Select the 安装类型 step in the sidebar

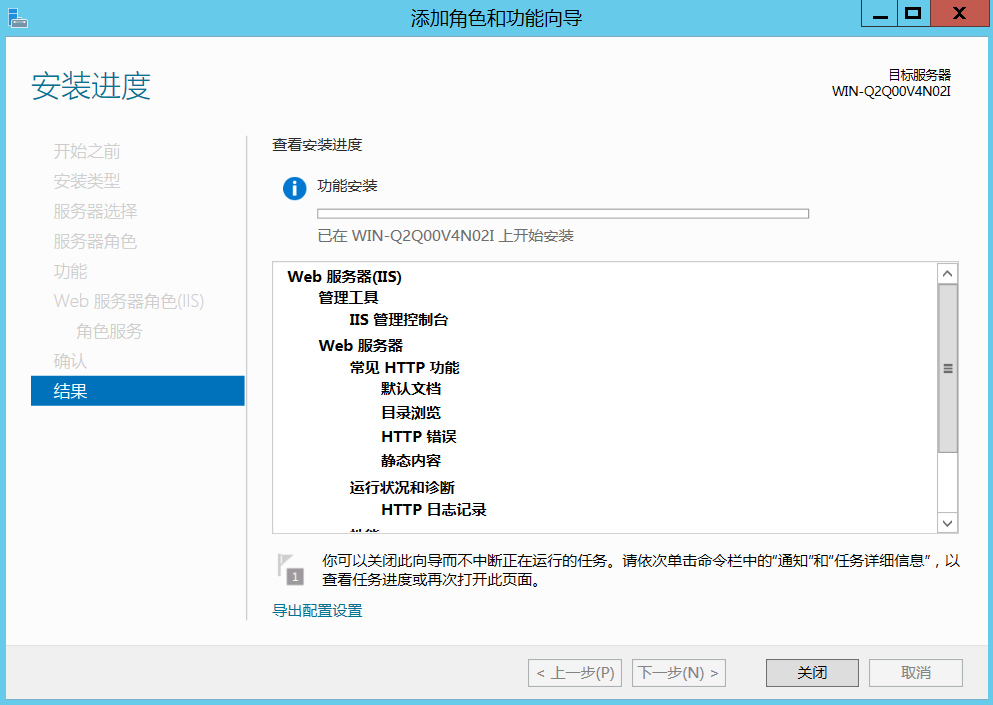[x=87, y=181]
